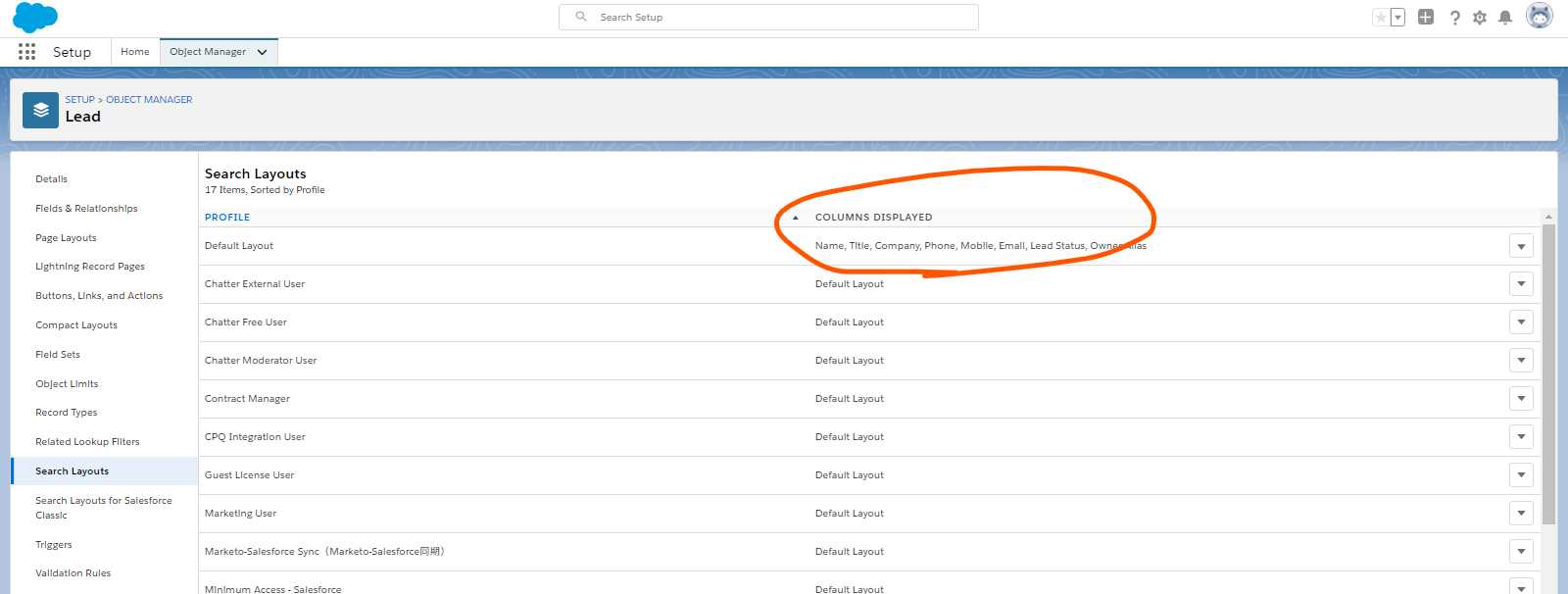Image resolution: width=1568 pixels, height=594 pixels.
Task: Open Validation Rules in the sidebar
Action: coord(73,573)
